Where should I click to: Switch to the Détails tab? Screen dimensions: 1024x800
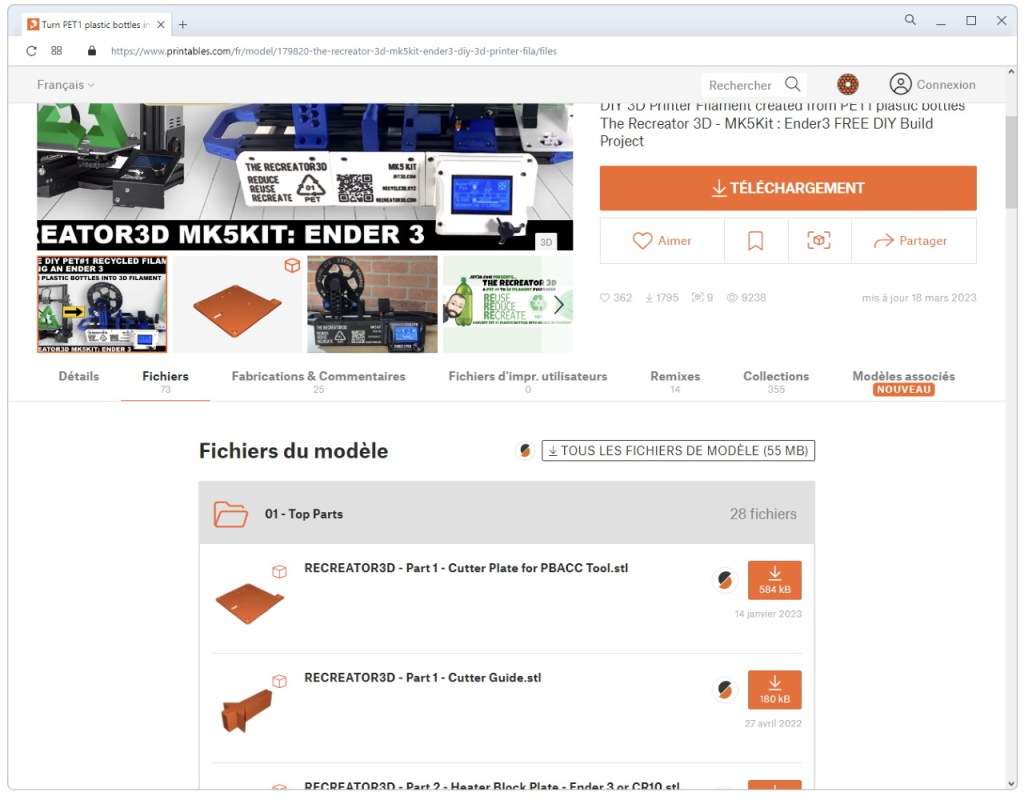79,377
